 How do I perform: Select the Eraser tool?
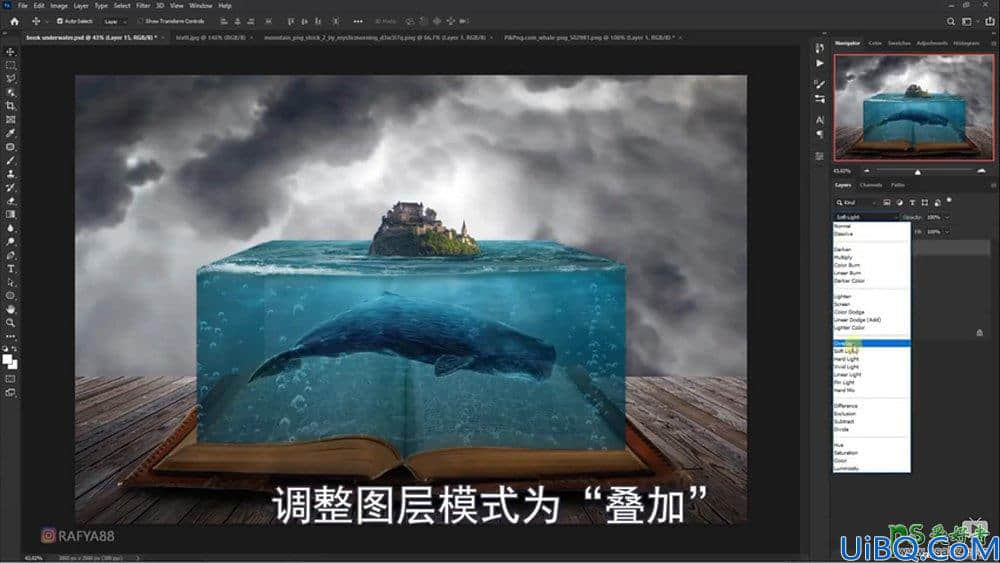10,201
